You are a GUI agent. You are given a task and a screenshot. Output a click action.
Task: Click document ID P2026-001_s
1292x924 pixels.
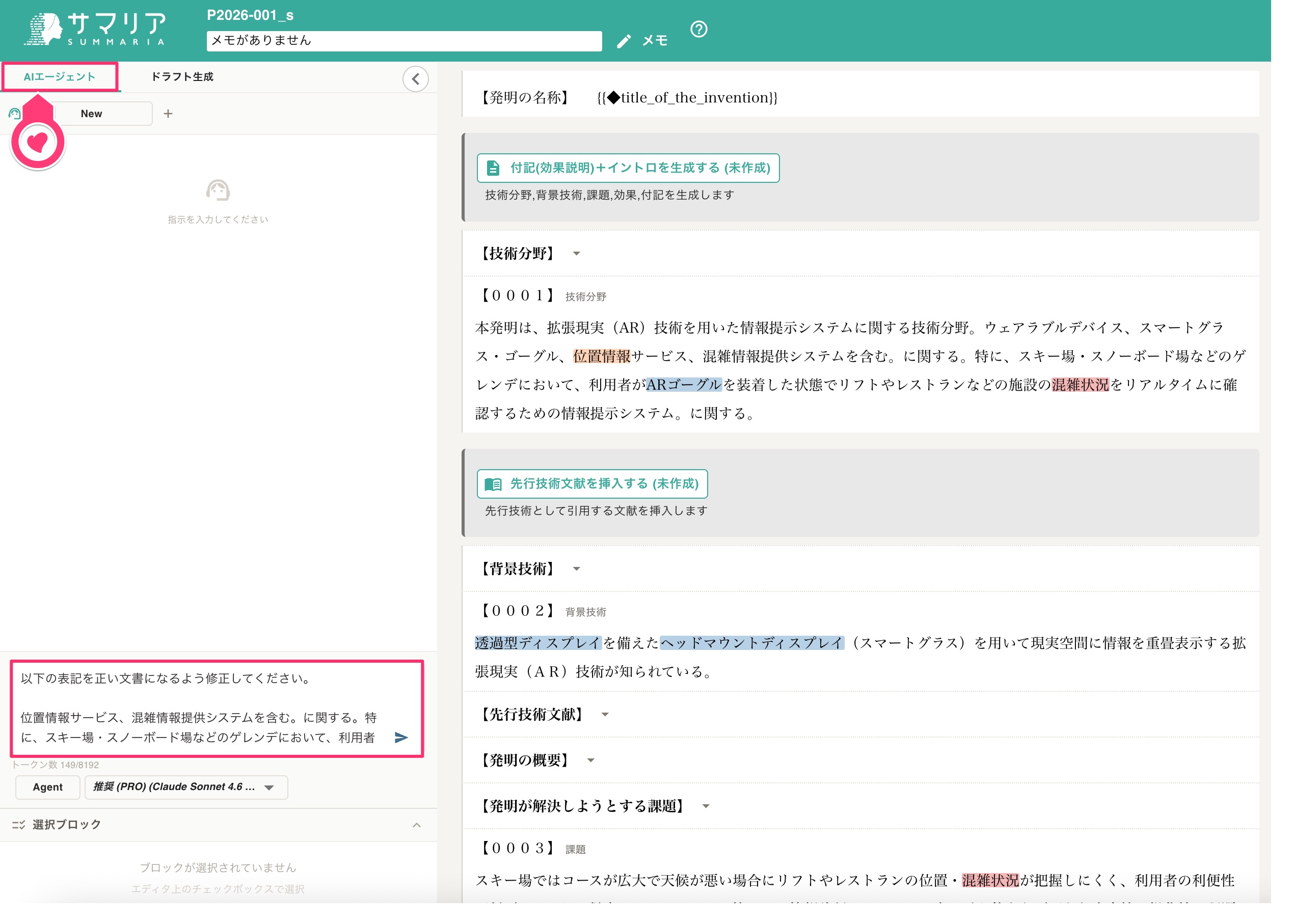pos(250,15)
